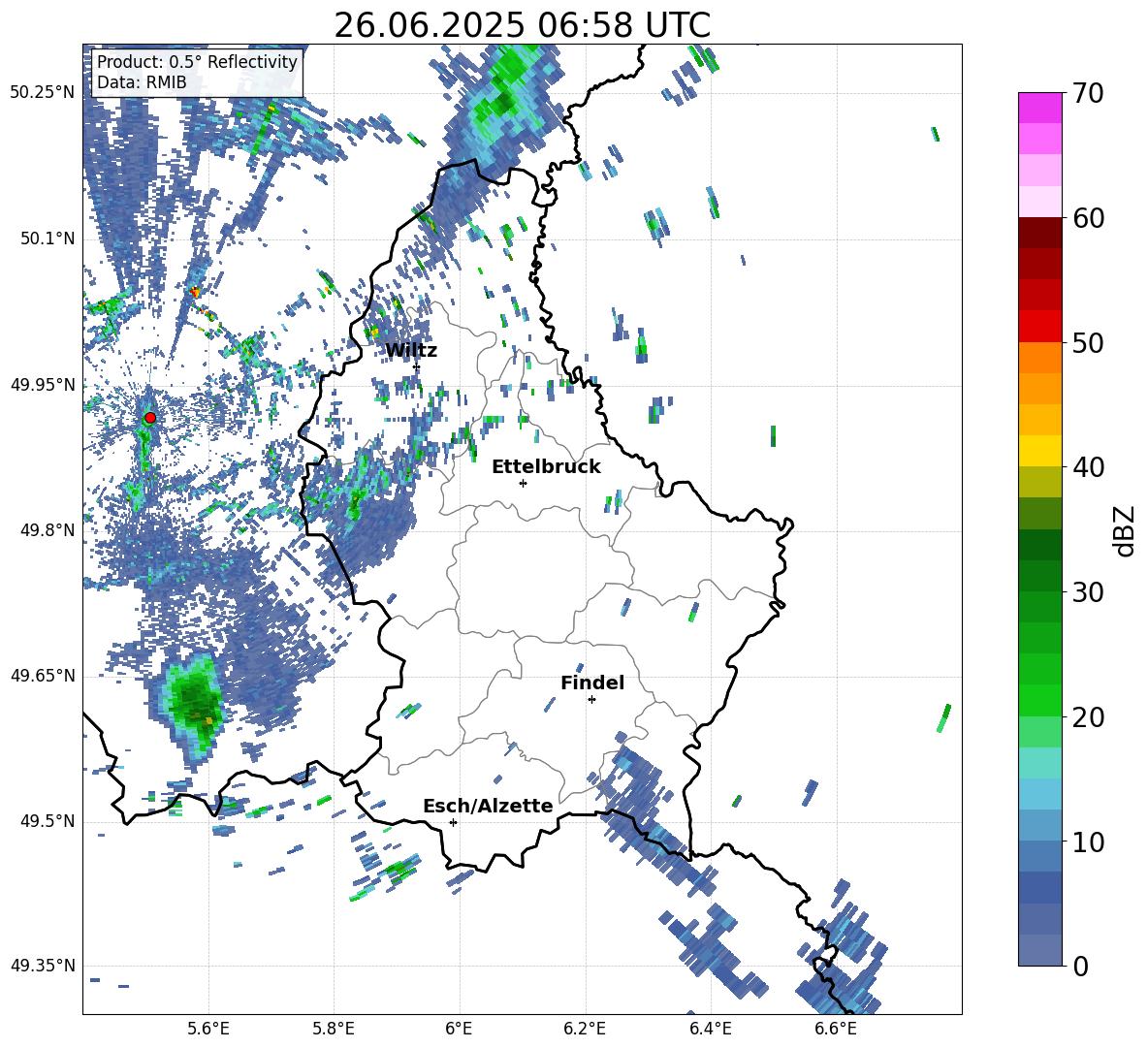1148x1048 pixels.
Task: Click the colorbar tick label 20
Action: pos(1089,716)
